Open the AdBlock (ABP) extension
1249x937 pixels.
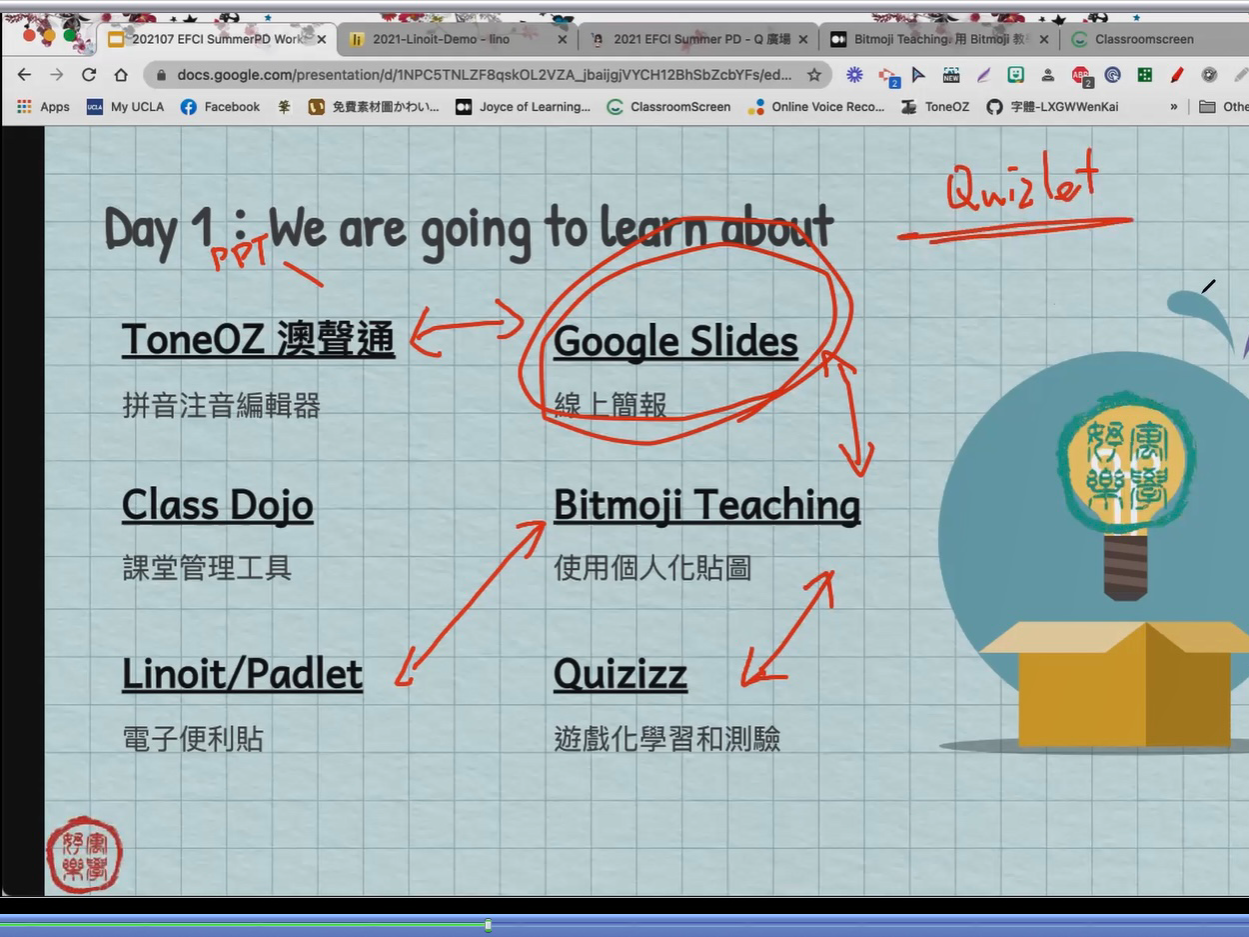(1080, 75)
